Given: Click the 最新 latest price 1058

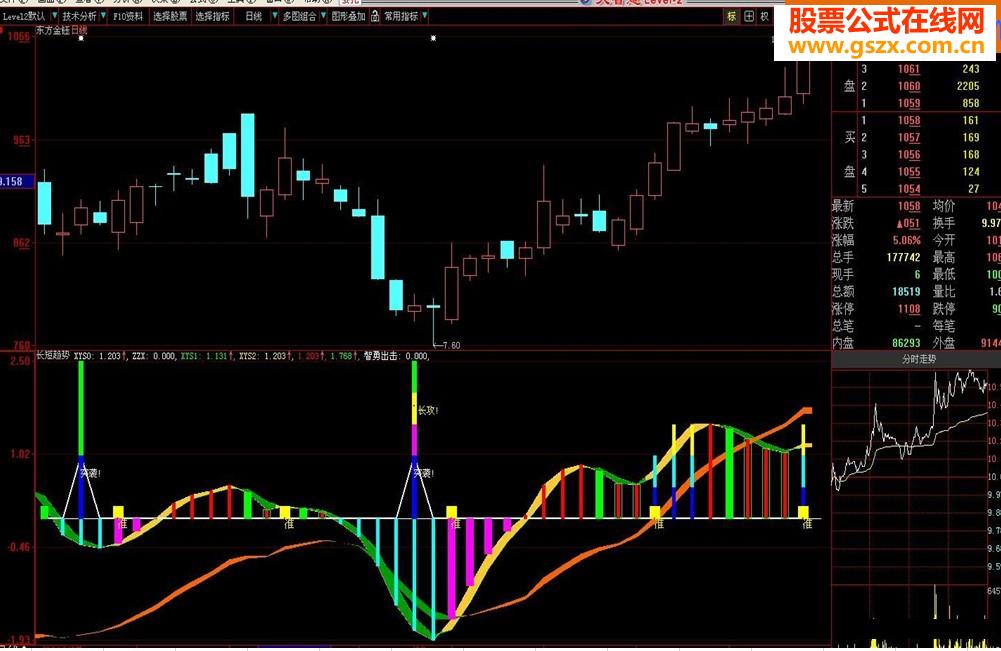Looking at the screenshot, I should tap(908, 206).
